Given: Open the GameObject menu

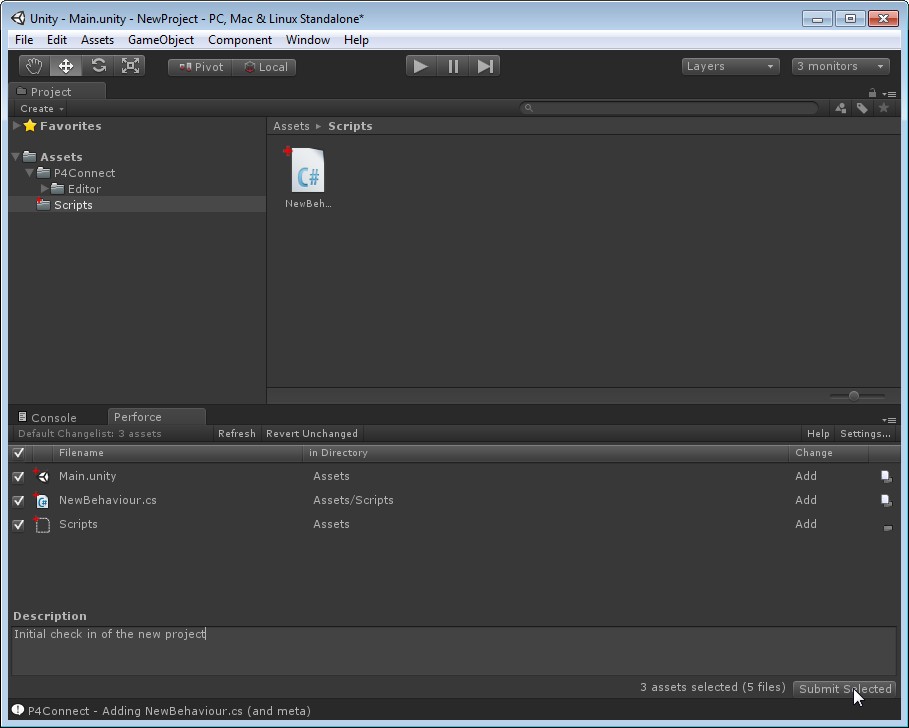Looking at the screenshot, I should pyautogui.click(x=161, y=40).
